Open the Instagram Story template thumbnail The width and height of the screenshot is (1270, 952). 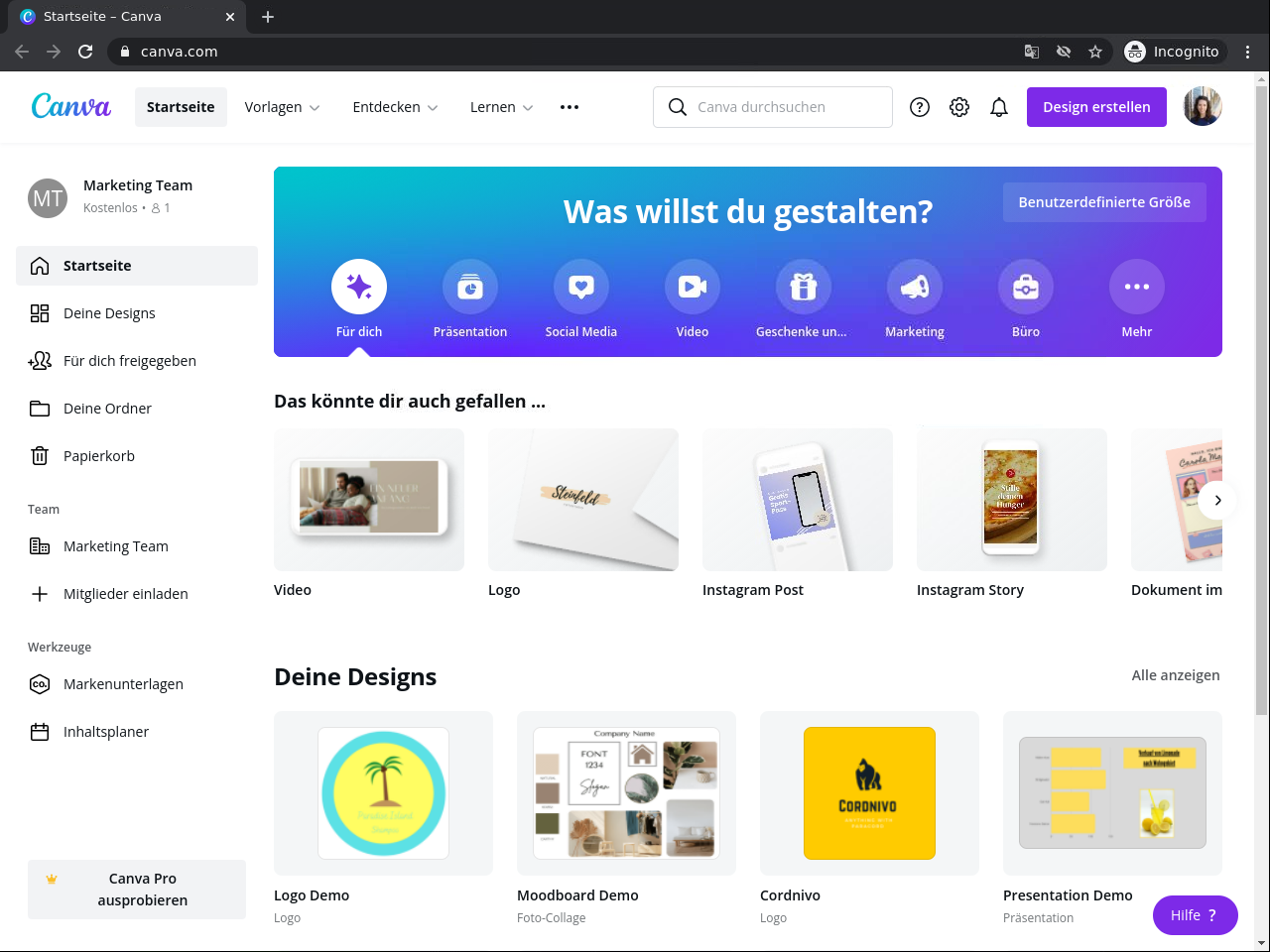click(x=1012, y=500)
